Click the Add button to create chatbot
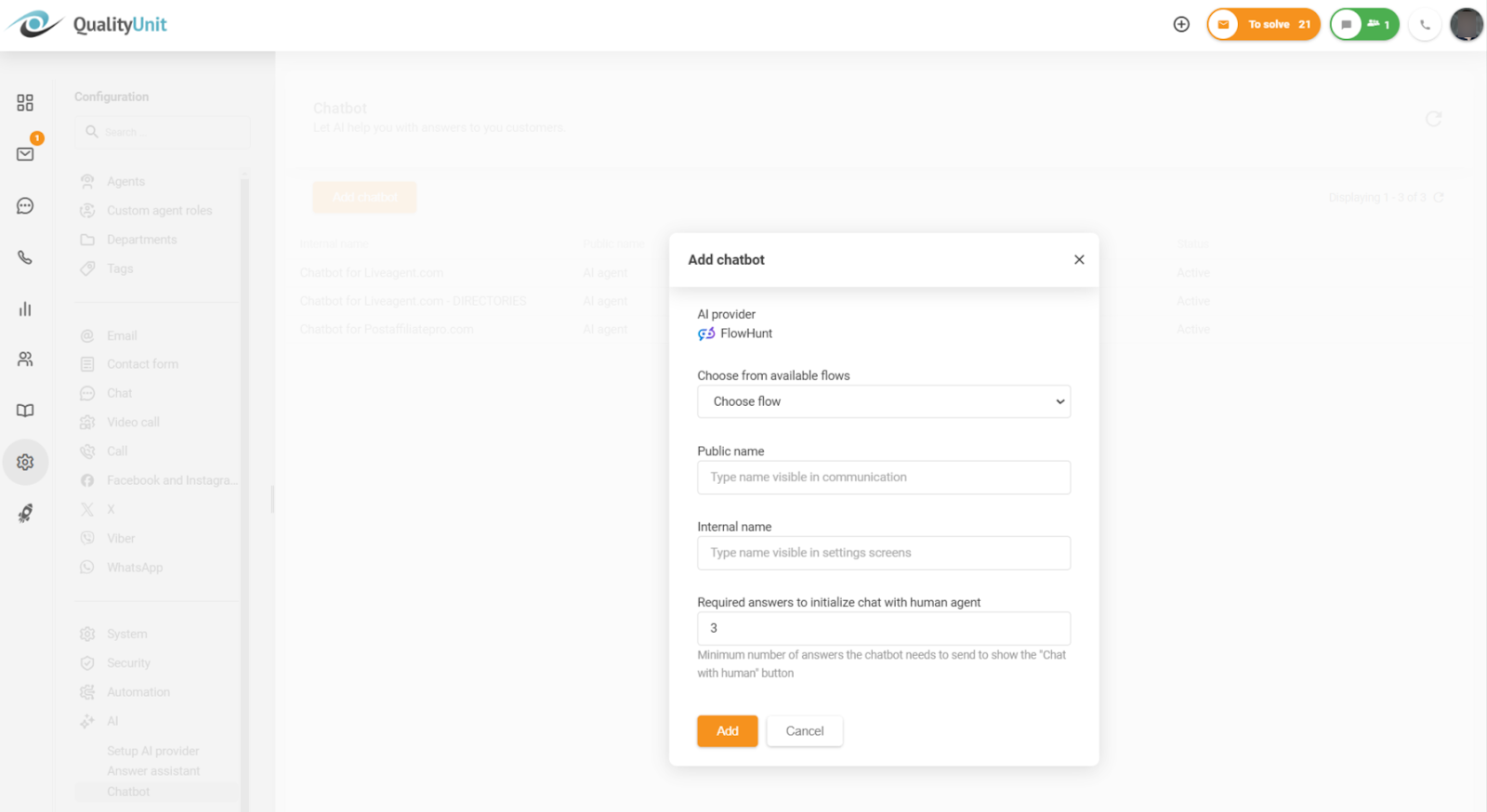1487x812 pixels. tap(727, 731)
